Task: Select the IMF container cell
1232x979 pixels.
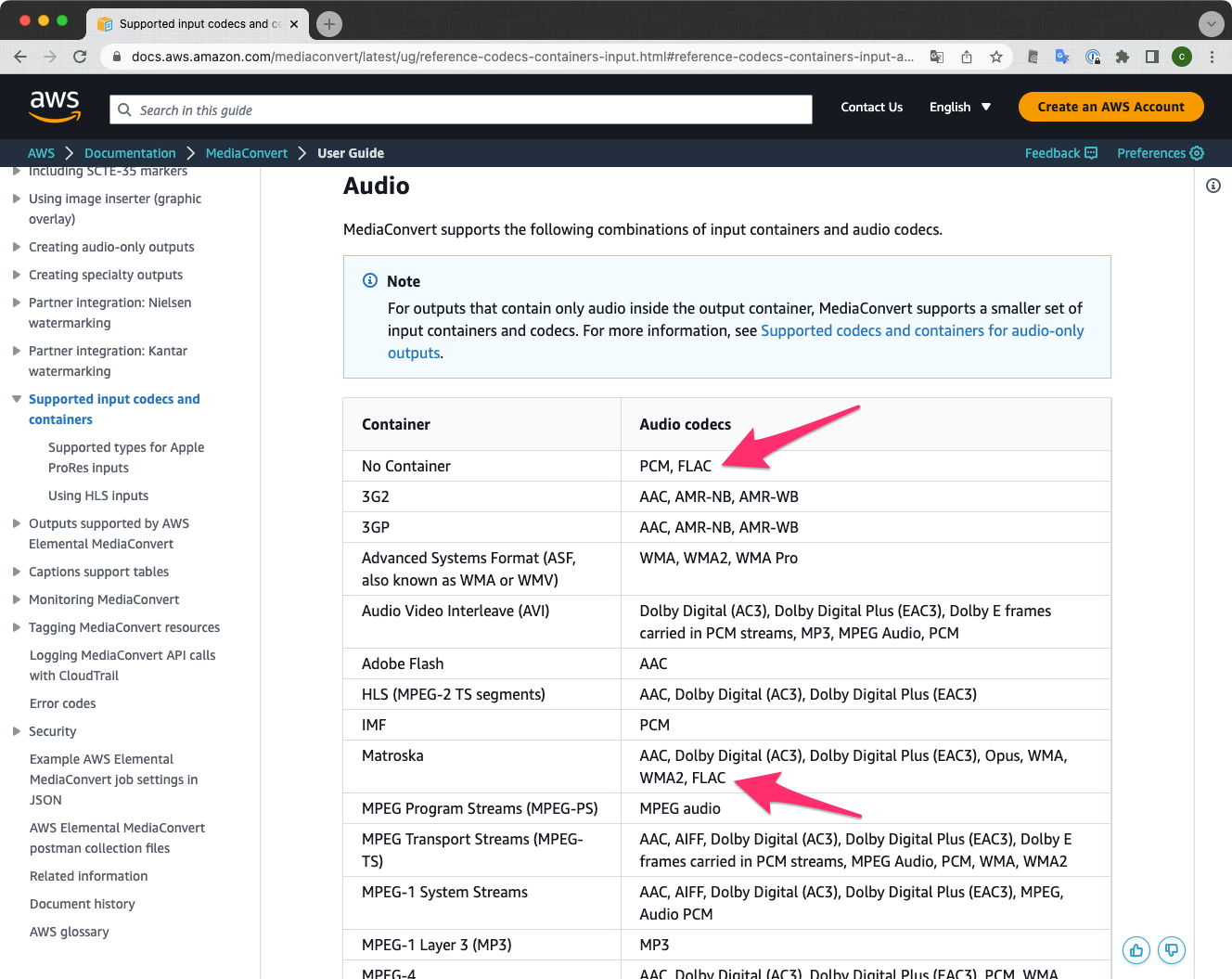Action: click(x=481, y=725)
